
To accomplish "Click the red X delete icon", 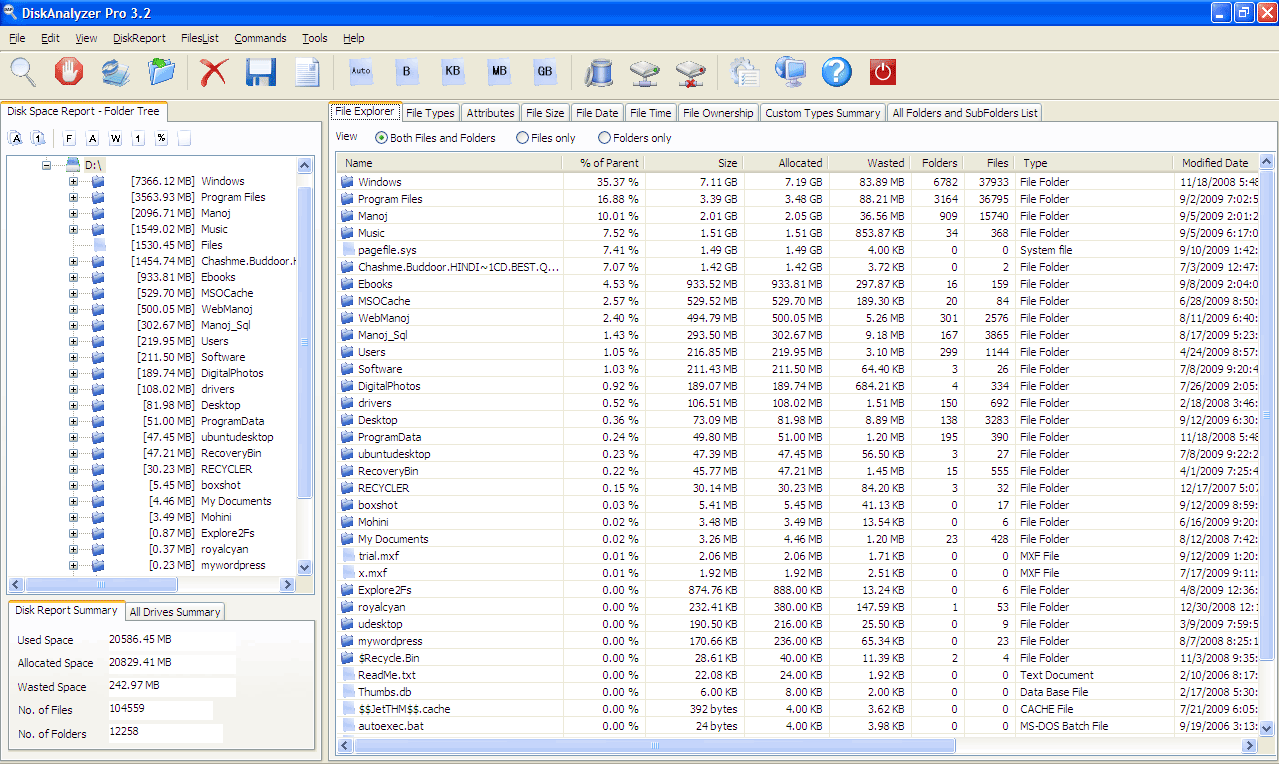I will pos(214,72).
